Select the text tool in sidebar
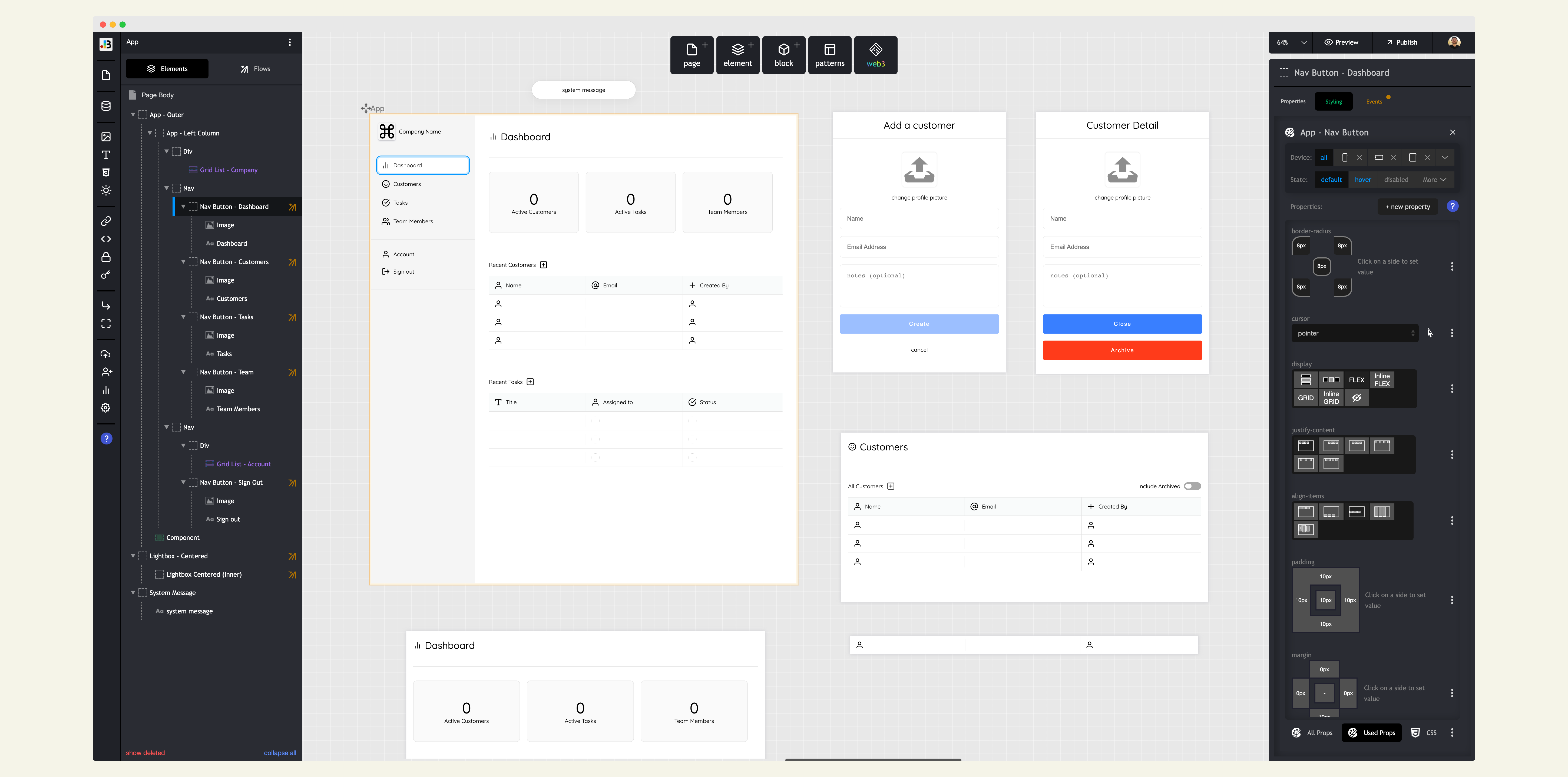Viewport: 1568px width, 777px height. coord(106,155)
